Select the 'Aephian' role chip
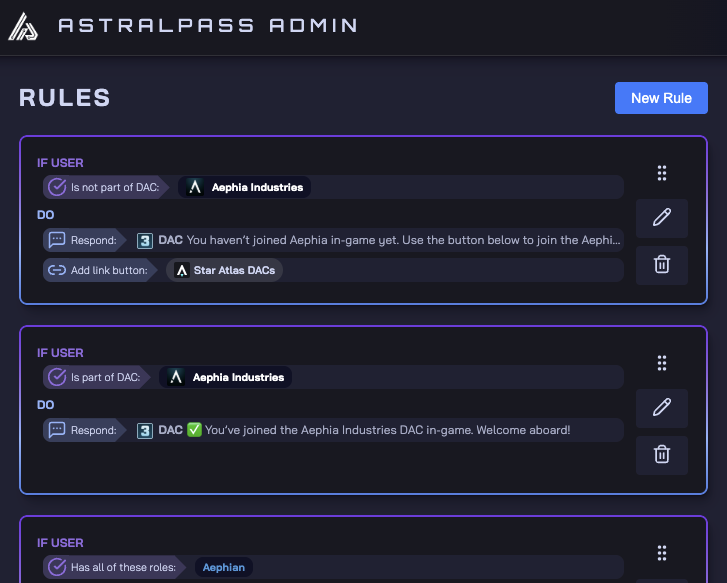Screen dimensions: 727x583 coord(223,567)
